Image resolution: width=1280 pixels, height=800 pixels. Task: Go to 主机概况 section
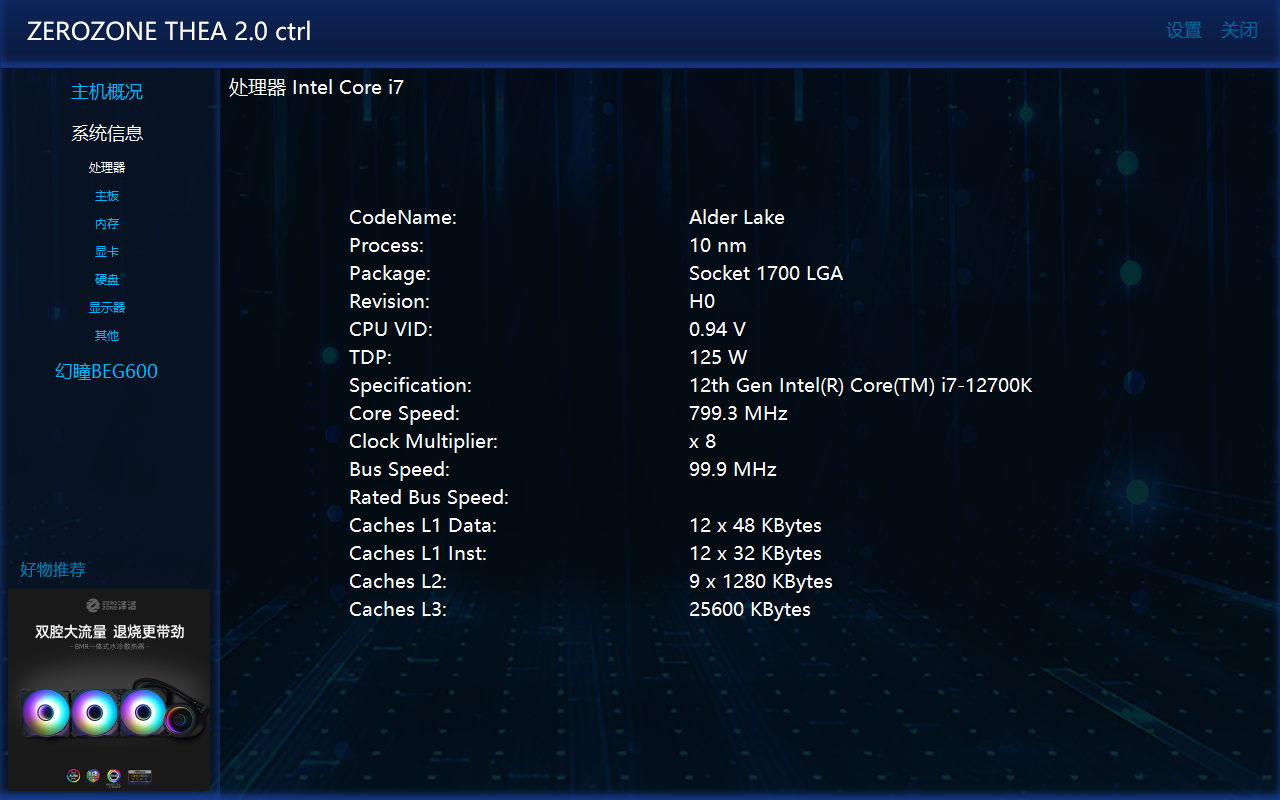pyautogui.click(x=107, y=91)
